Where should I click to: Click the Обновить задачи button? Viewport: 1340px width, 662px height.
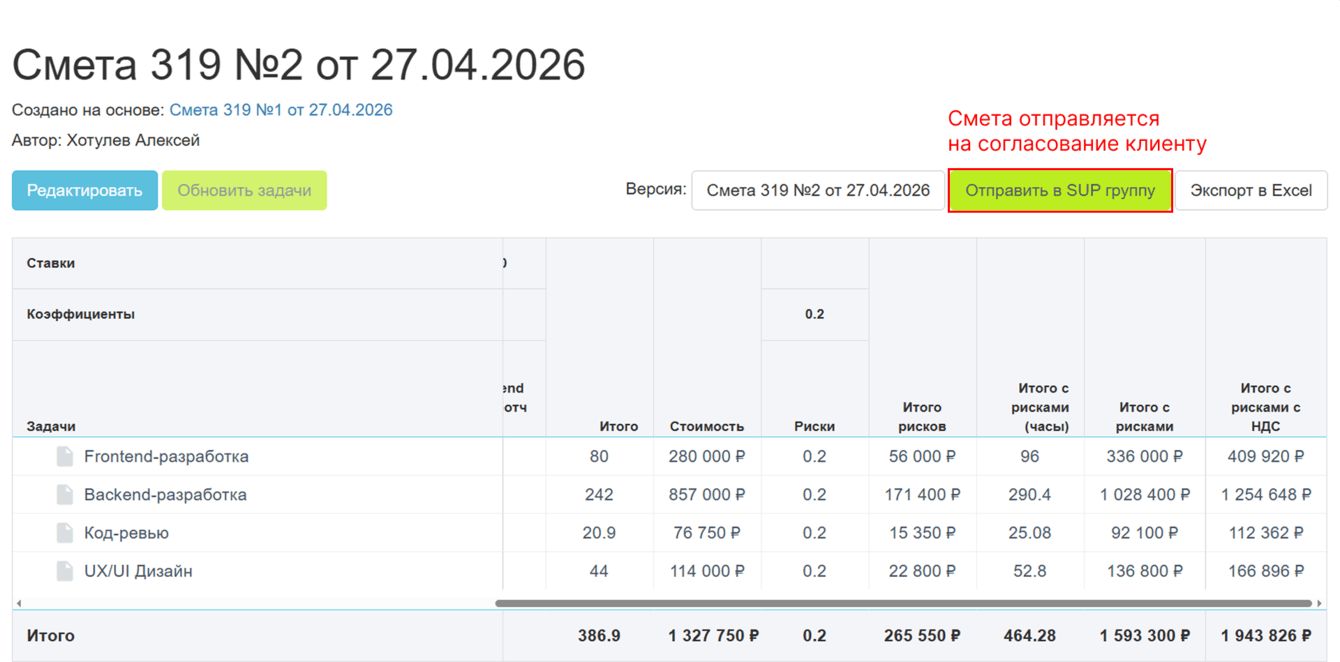[x=244, y=190]
